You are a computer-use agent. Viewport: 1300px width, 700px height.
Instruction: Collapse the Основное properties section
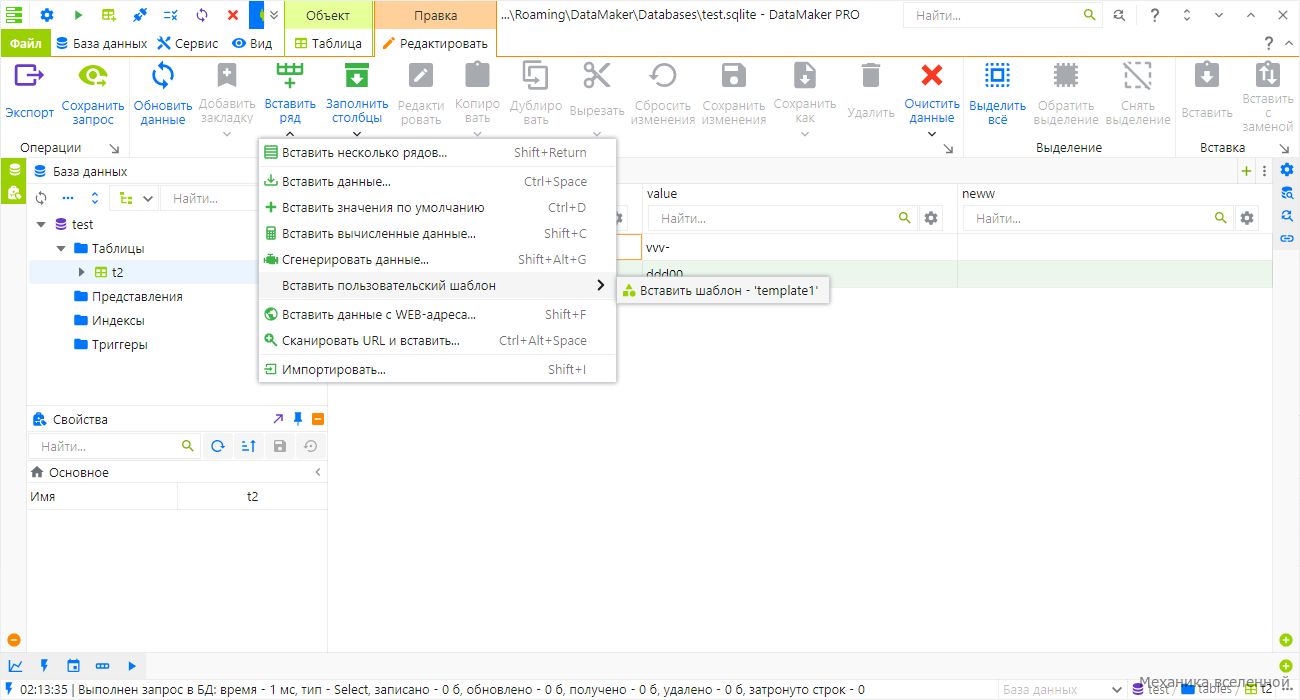tap(318, 472)
